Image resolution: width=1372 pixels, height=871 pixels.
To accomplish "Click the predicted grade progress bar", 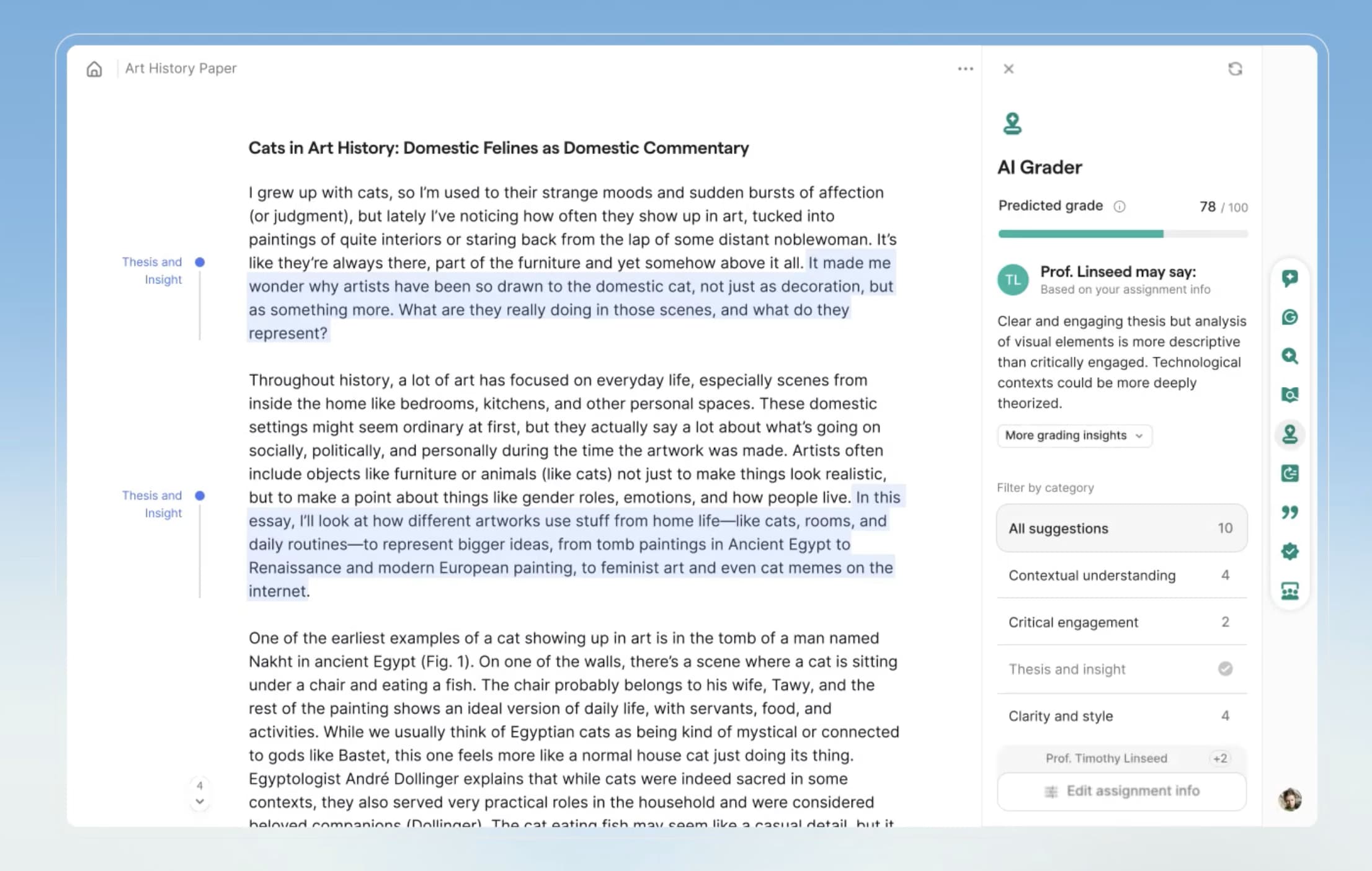I will (x=1121, y=234).
